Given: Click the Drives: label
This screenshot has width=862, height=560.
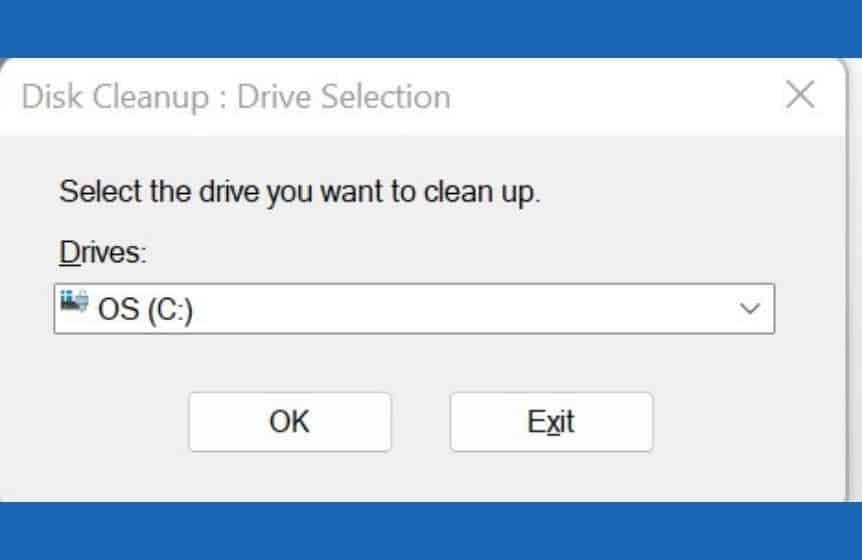Looking at the screenshot, I should pos(103,253).
